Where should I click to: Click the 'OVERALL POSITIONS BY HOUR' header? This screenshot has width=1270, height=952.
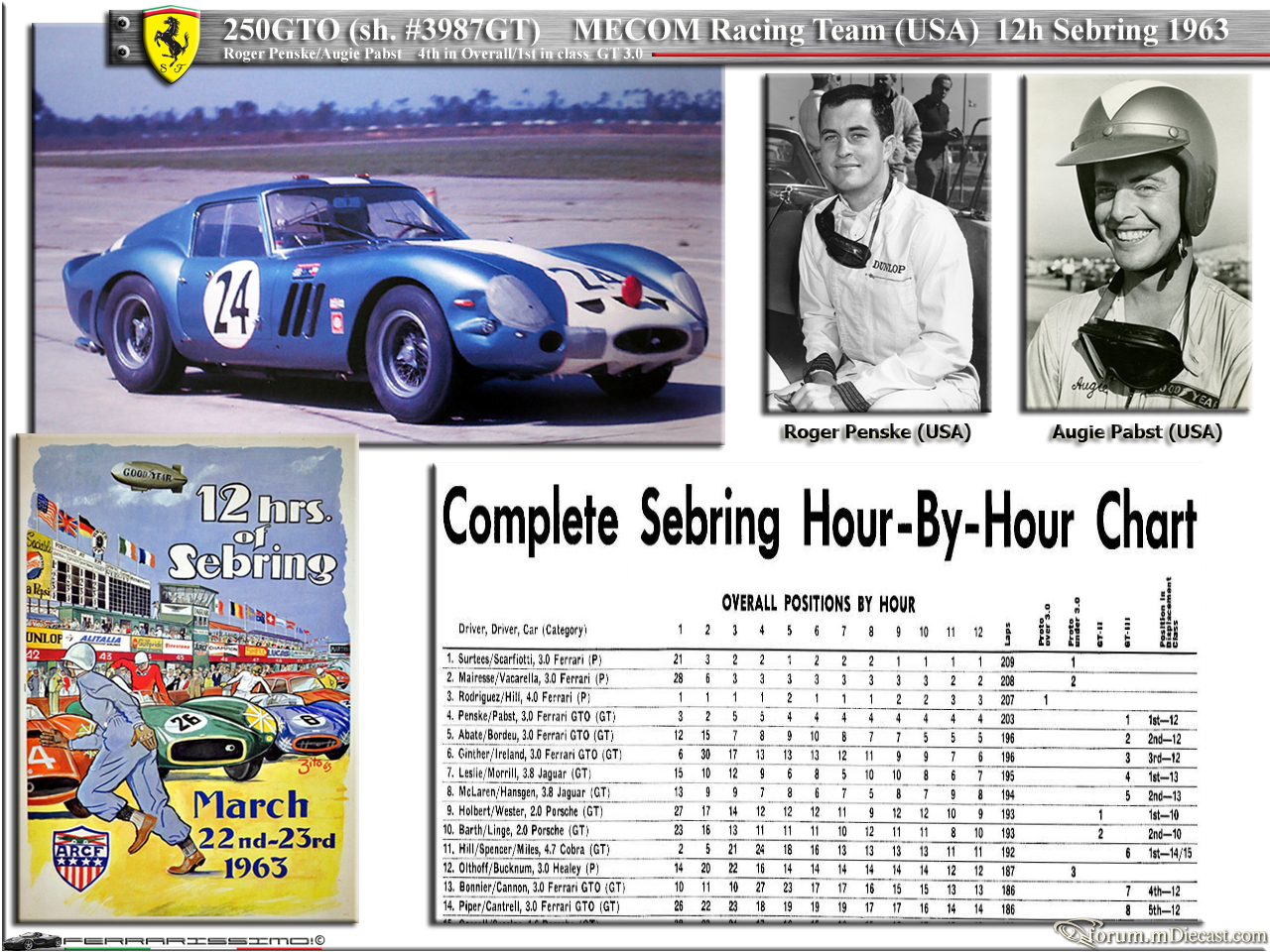(819, 603)
